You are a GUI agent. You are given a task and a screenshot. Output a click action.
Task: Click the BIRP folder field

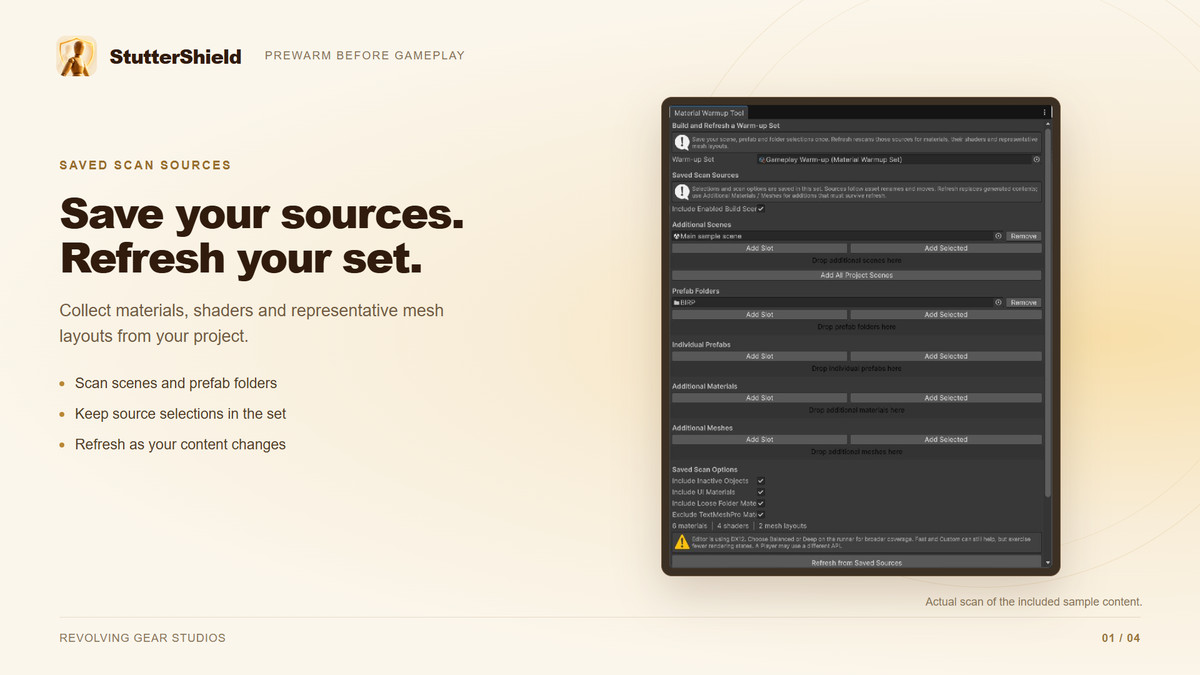point(837,302)
